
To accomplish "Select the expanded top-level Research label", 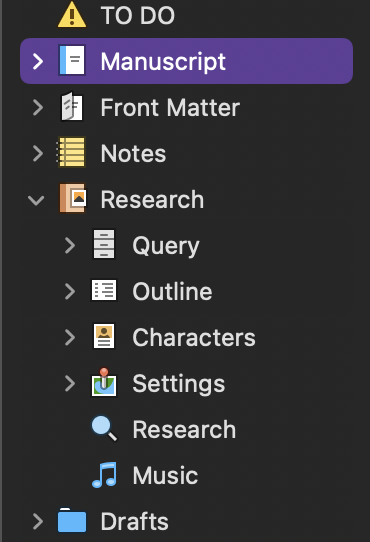I will (x=152, y=199).
